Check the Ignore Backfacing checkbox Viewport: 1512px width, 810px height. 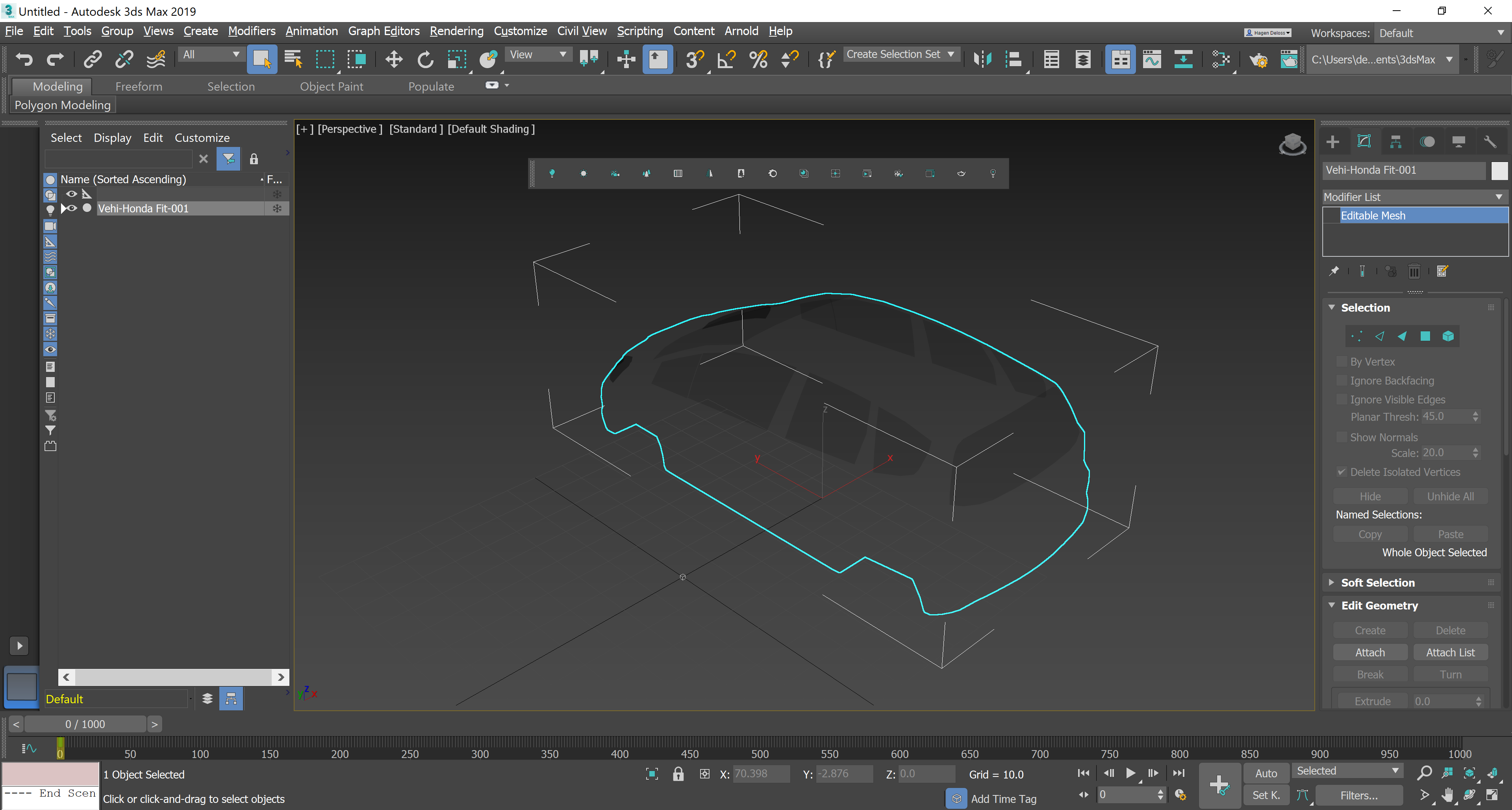[1342, 381]
